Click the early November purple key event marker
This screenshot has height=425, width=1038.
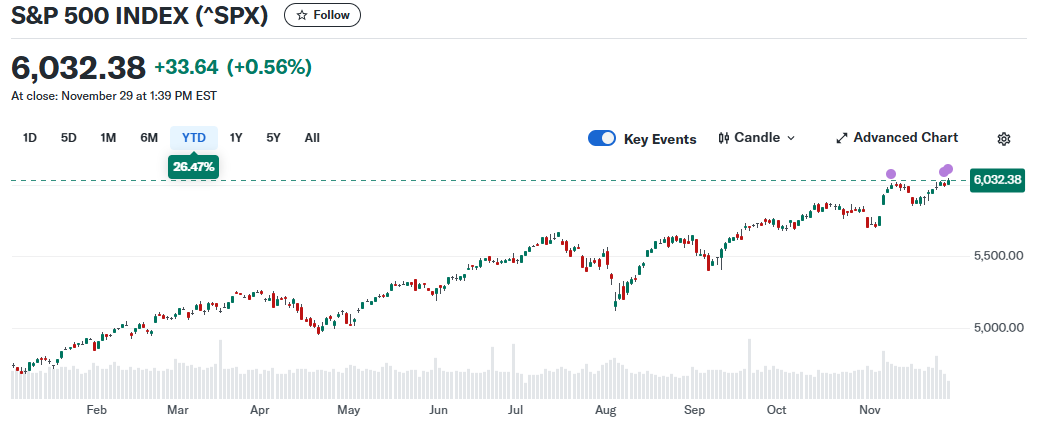[x=891, y=175]
